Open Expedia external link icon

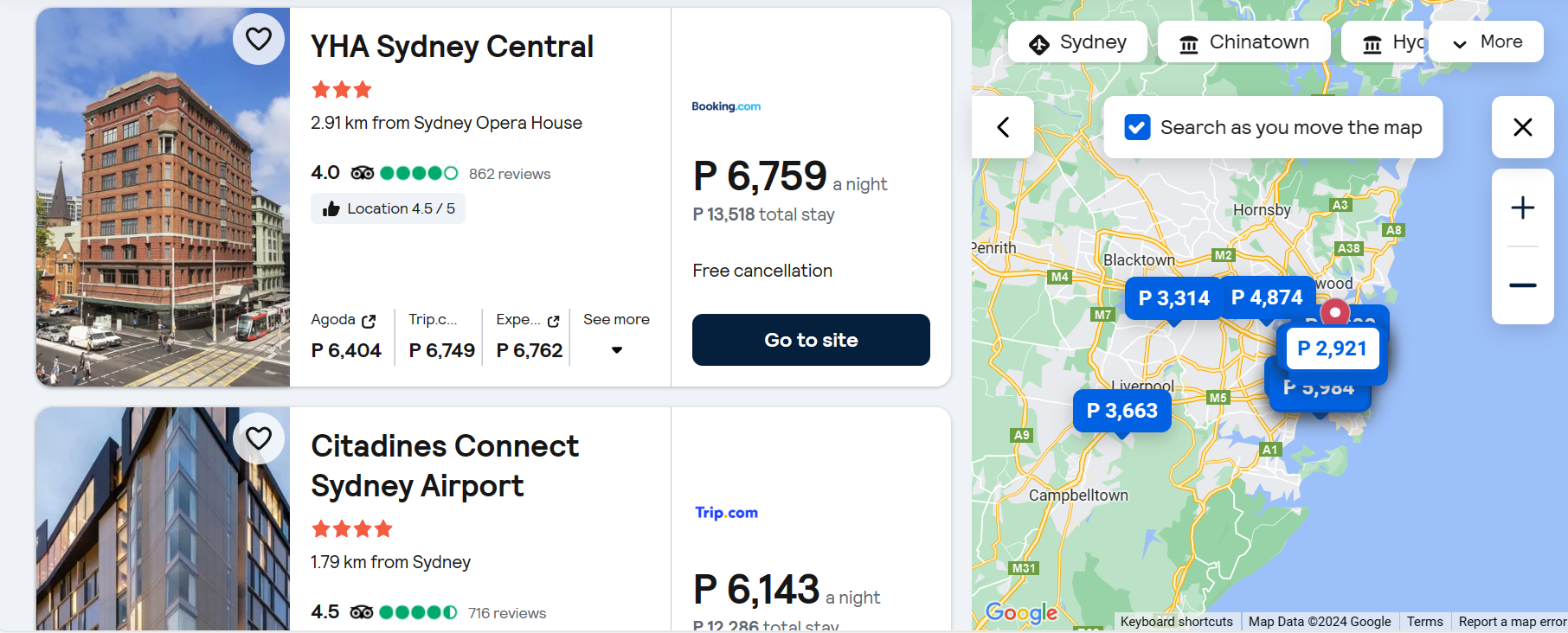coord(554,321)
